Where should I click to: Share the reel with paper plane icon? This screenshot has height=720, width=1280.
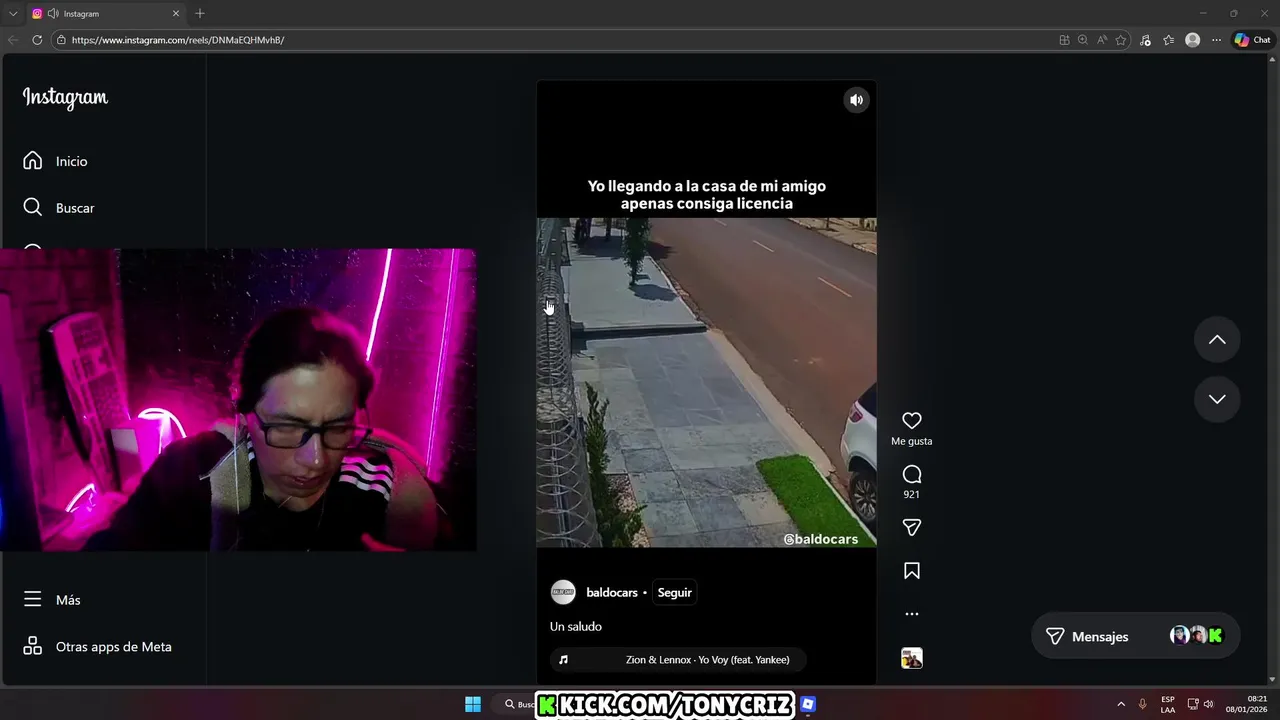coord(911,527)
